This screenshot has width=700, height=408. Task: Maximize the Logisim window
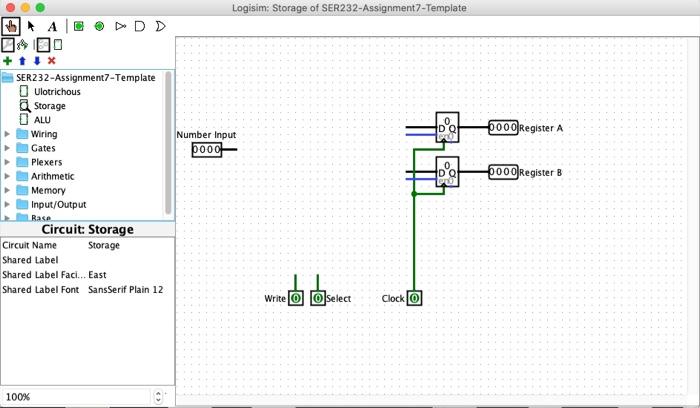click(x=40, y=8)
